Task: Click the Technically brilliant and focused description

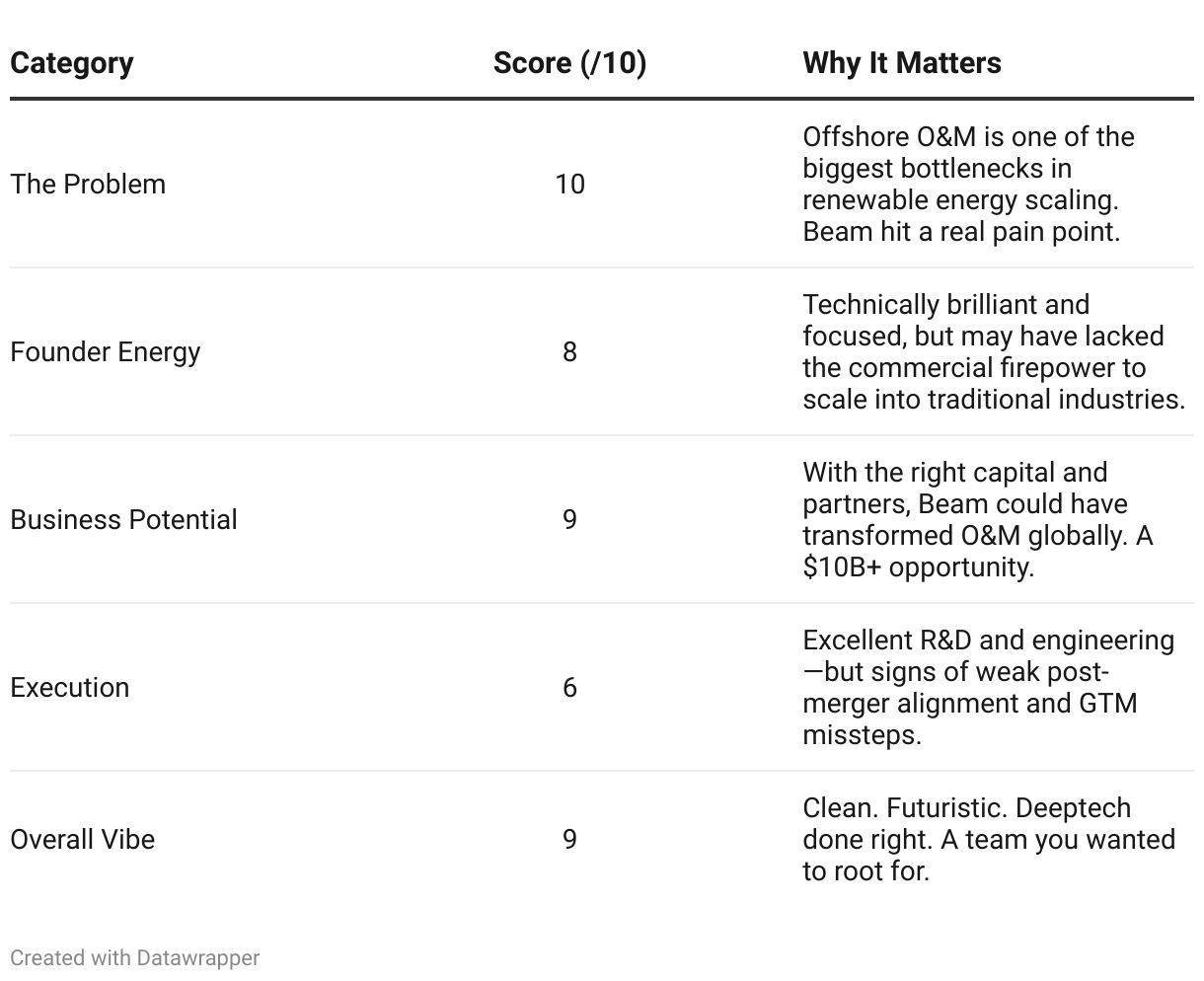Action: pyautogui.click(x=987, y=352)
